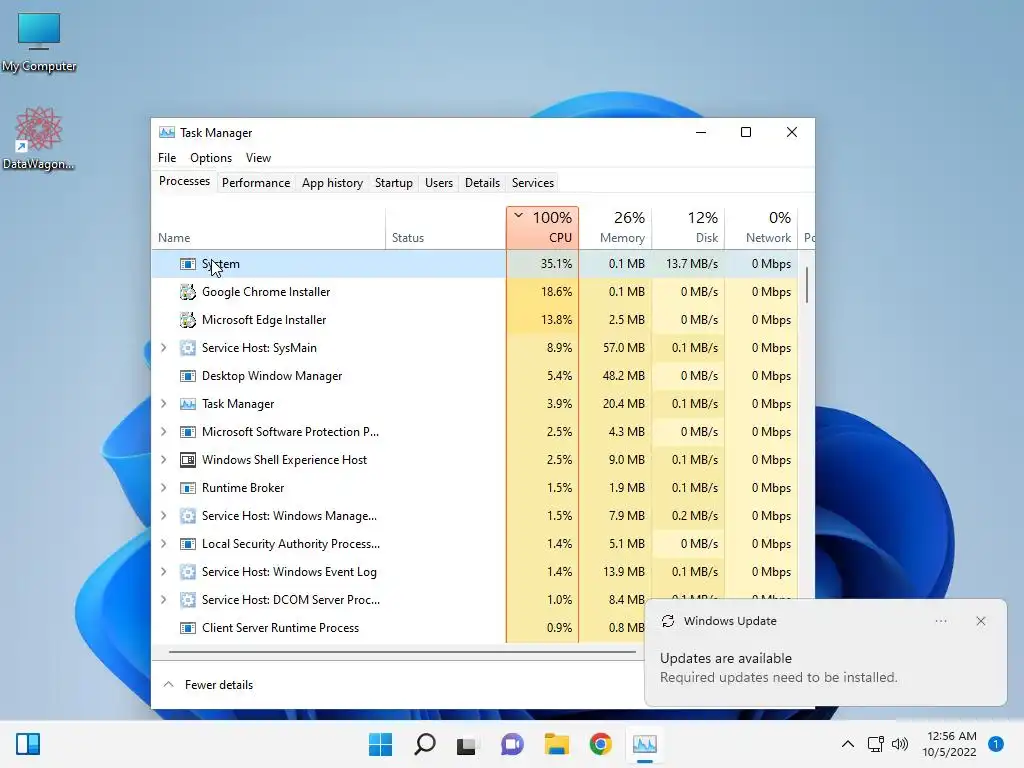Open taskbar Search
The image size is (1024, 768).
(x=424, y=744)
